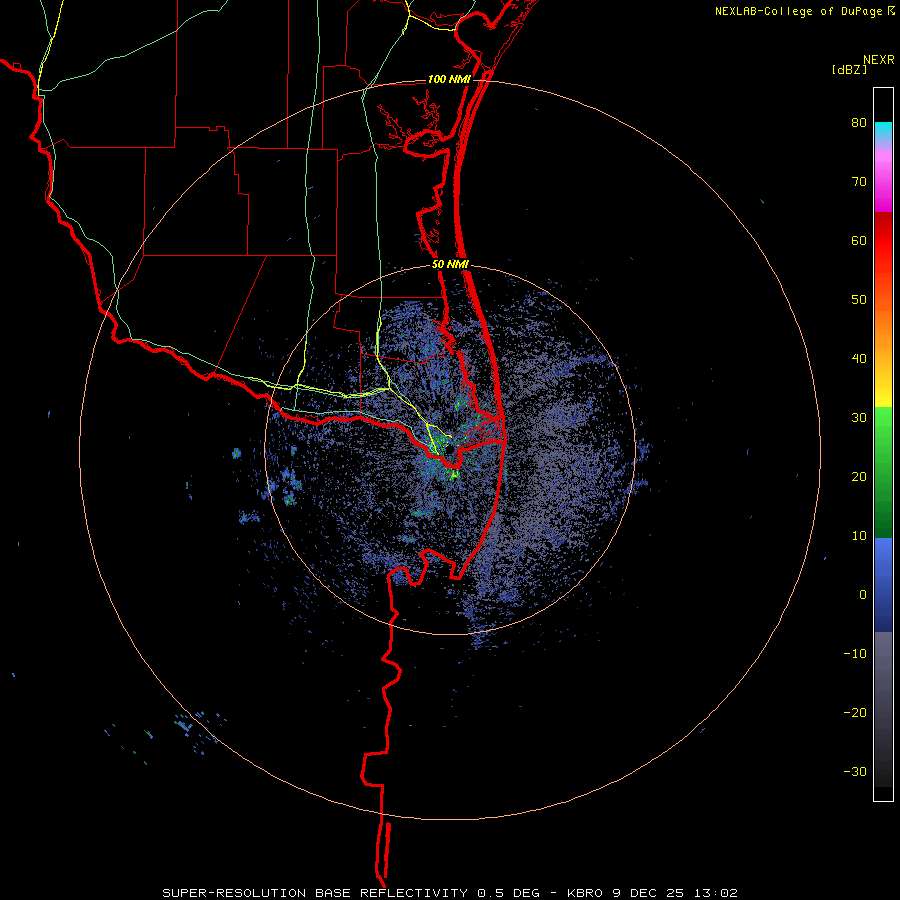Click the red segment of the color bar
The image size is (900, 900).
click(x=883, y=247)
